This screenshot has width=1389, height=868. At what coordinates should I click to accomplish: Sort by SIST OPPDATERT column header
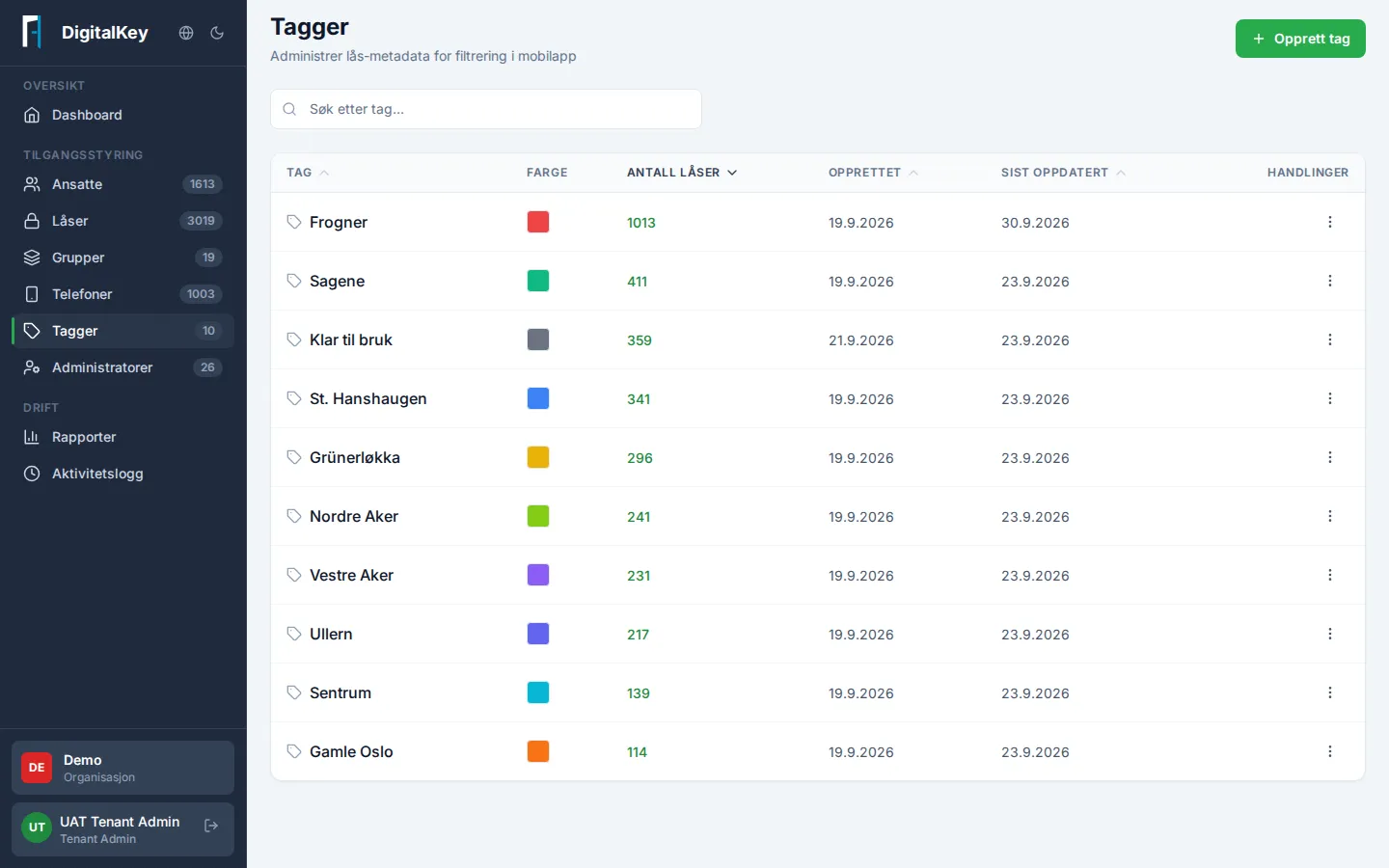pos(1063,173)
